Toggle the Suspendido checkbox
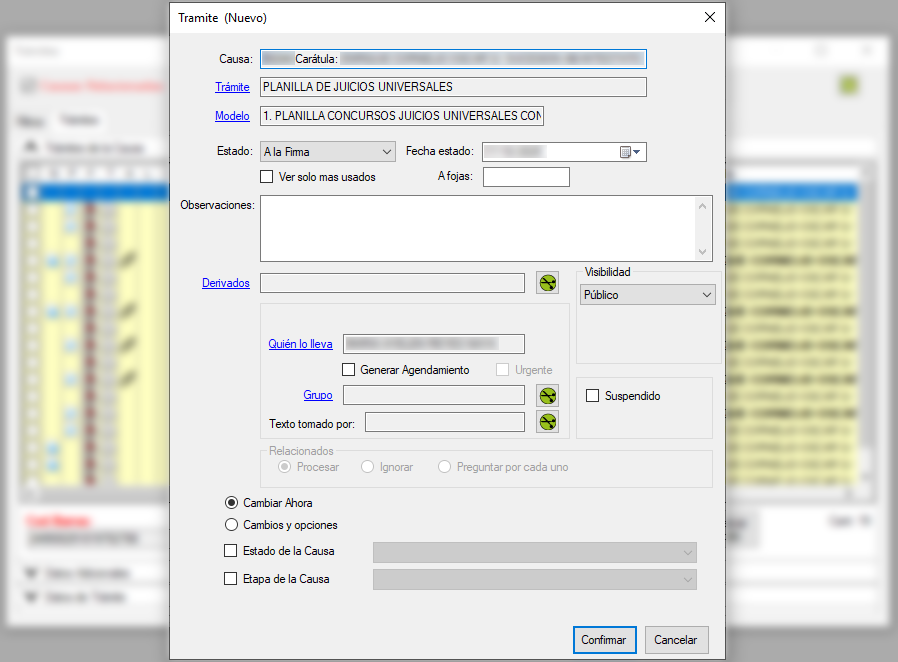The width and height of the screenshot is (898, 662). (593, 396)
